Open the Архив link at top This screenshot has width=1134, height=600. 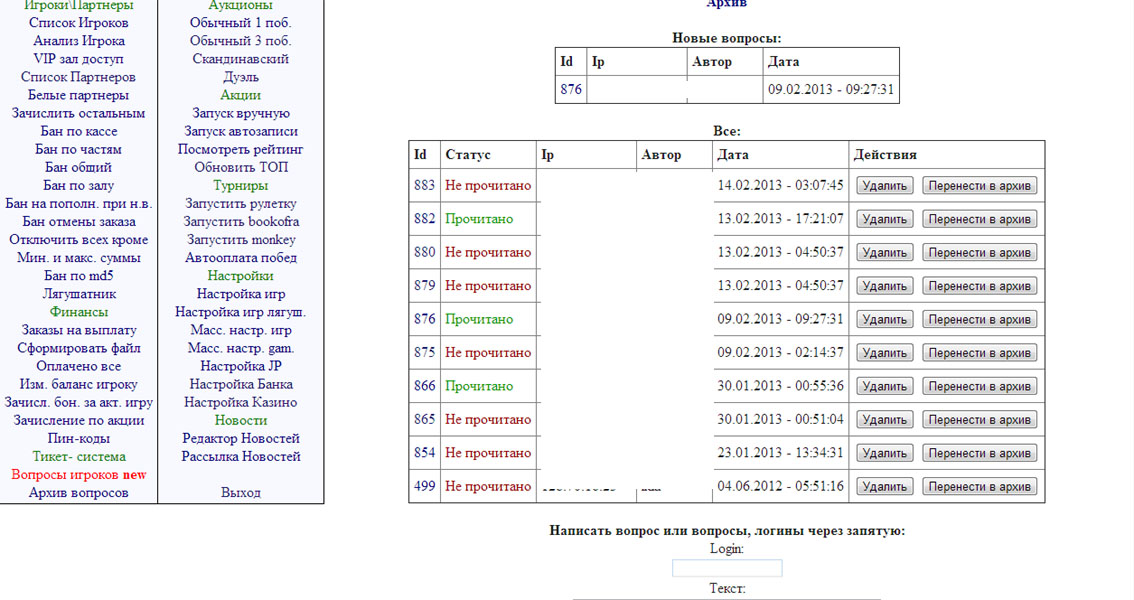pos(727,4)
